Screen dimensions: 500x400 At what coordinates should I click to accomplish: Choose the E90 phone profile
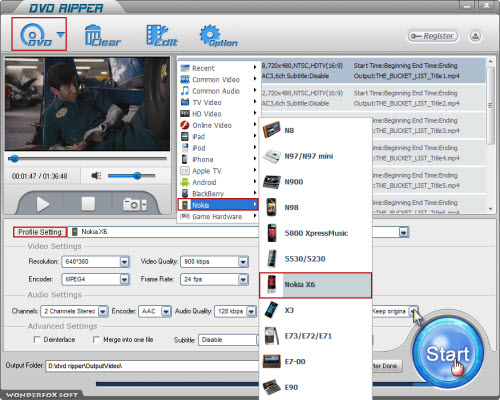click(x=315, y=387)
